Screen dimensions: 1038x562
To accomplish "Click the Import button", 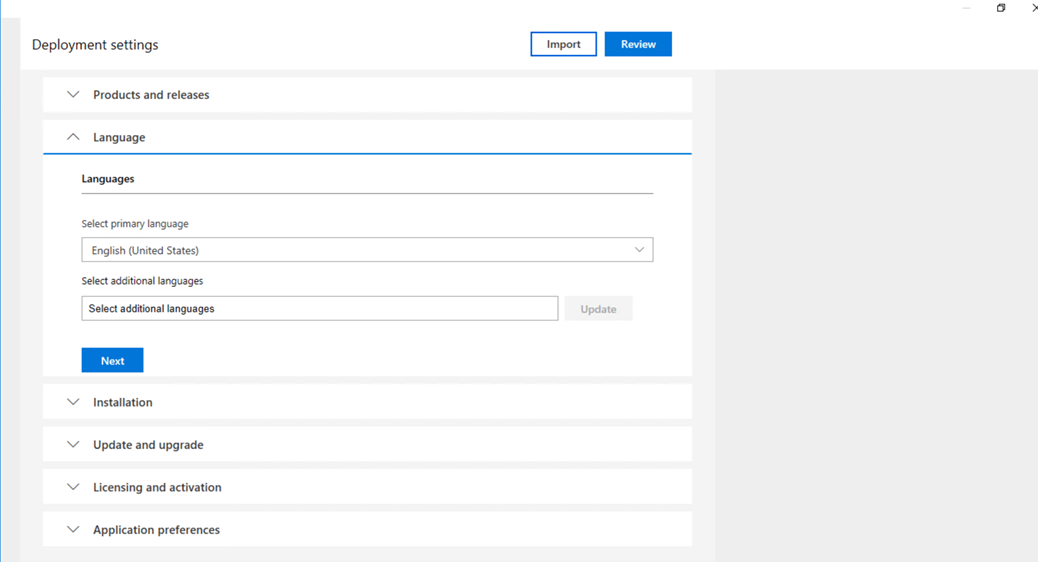I will 563,44.
